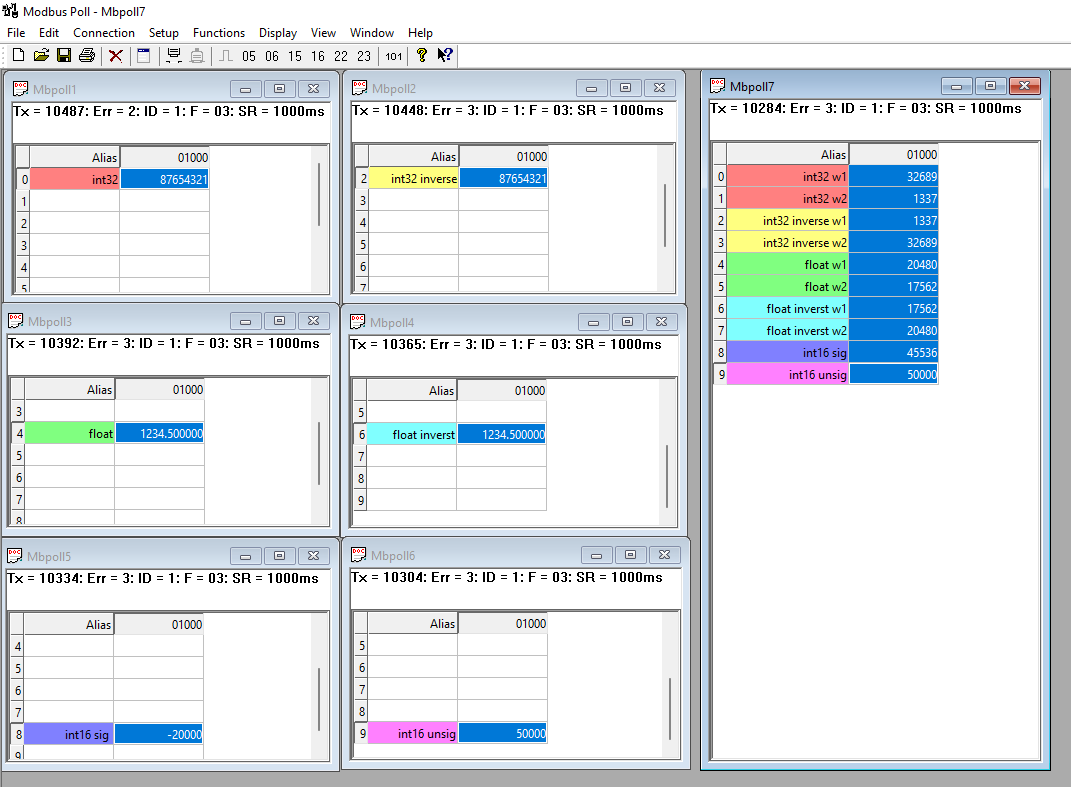Image resolution: width=1071 pixels, height=787 pixels.
Task: Click the Write Single Register 06 toolbar button
Action: (271, 55)
